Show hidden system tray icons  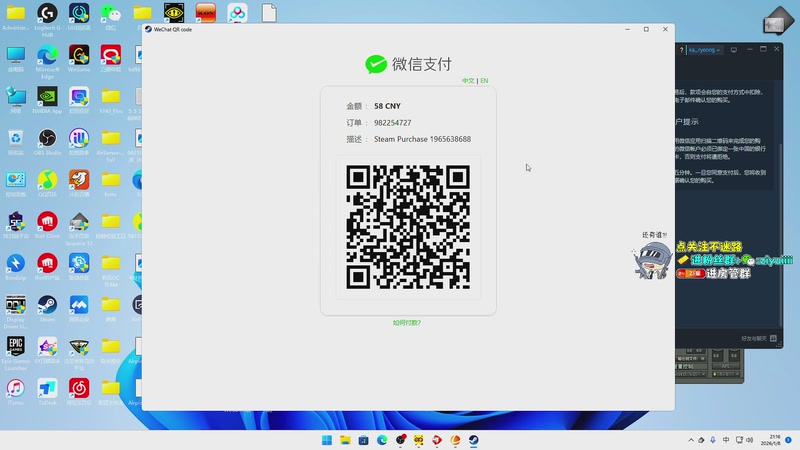[691, 440]
